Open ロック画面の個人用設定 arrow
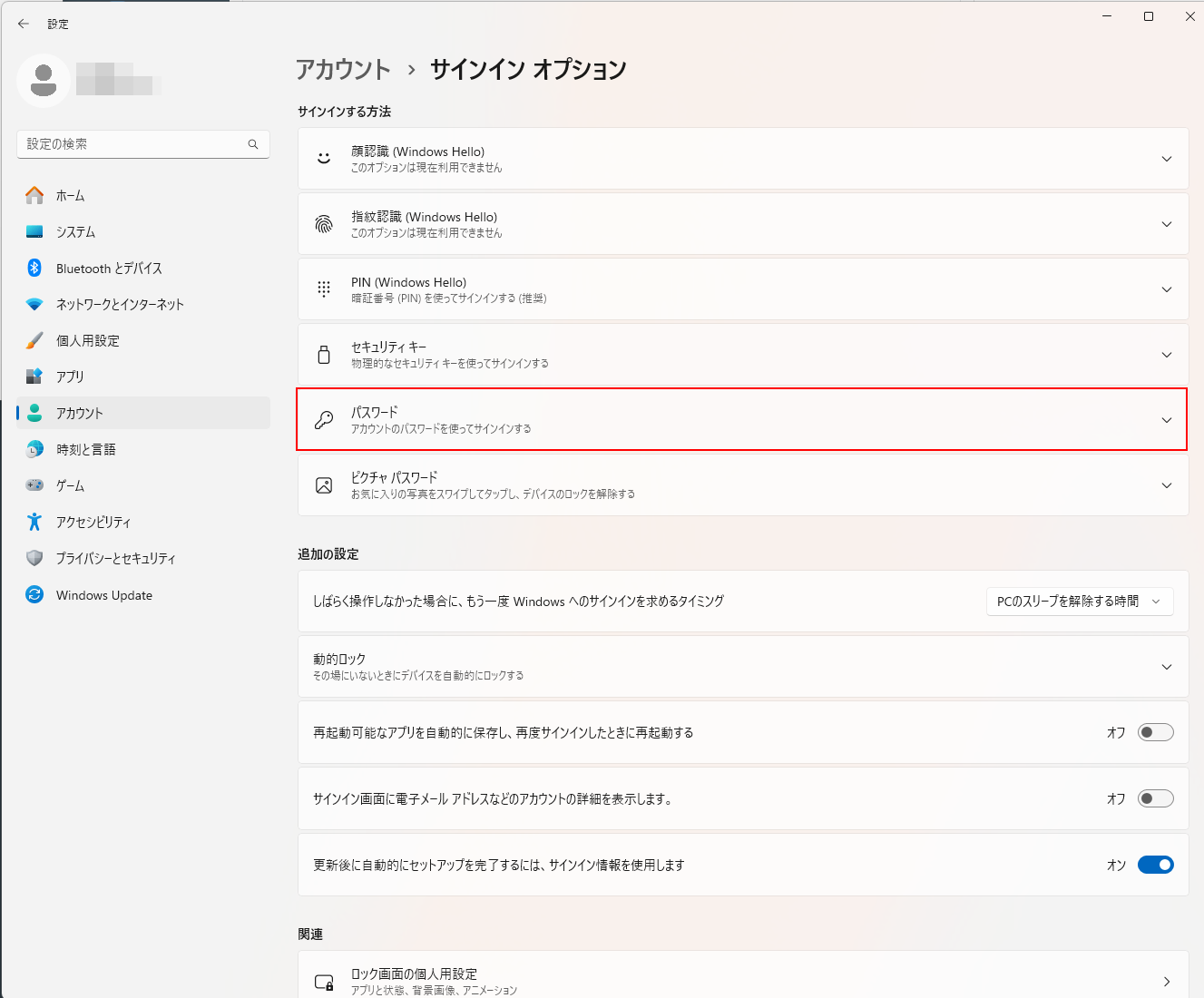The width and height of the screenshot is (1204, 998). 1167,982
